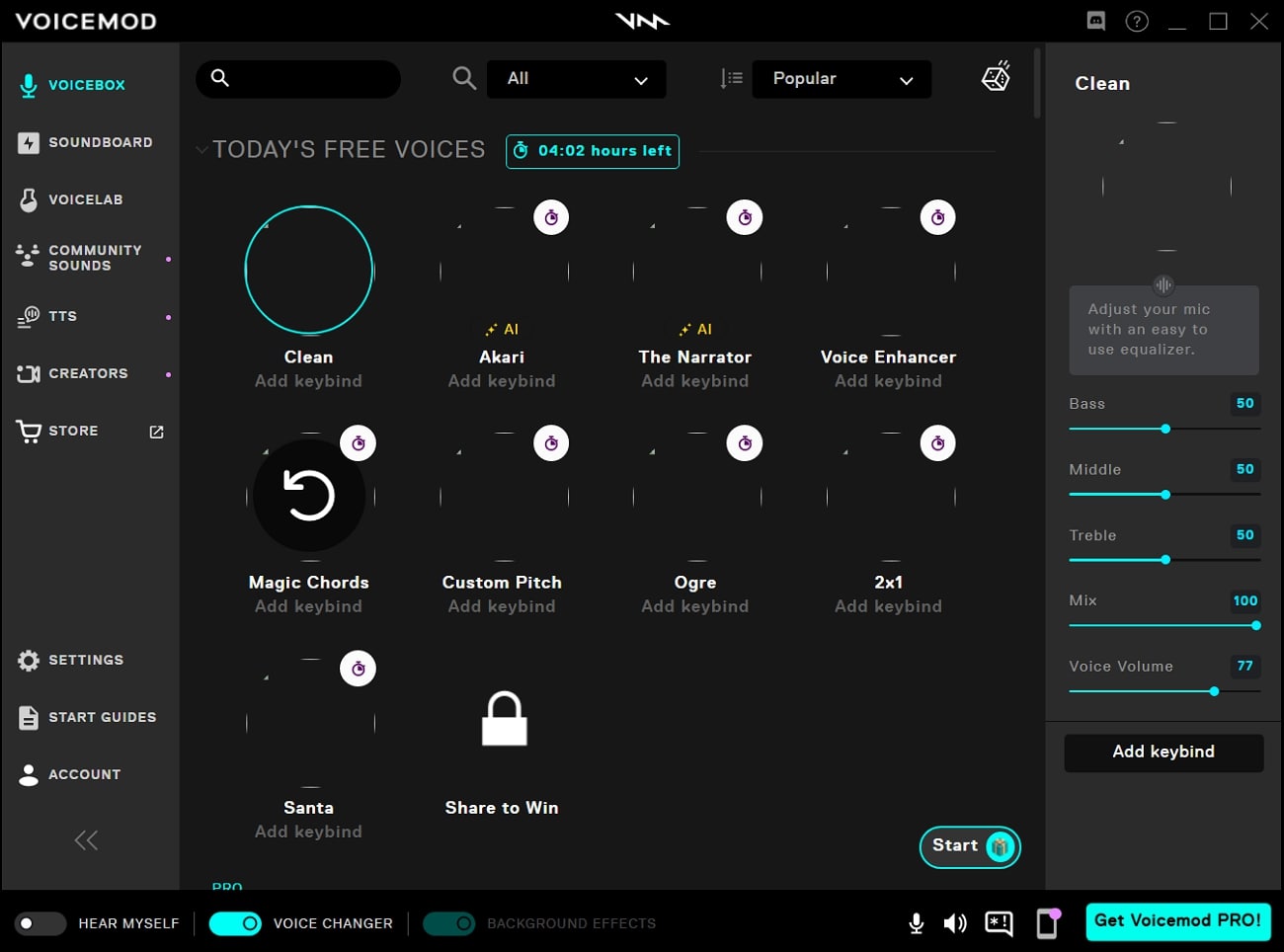
Task: Open Voicelab in sidebar
Action: [71, 199]
